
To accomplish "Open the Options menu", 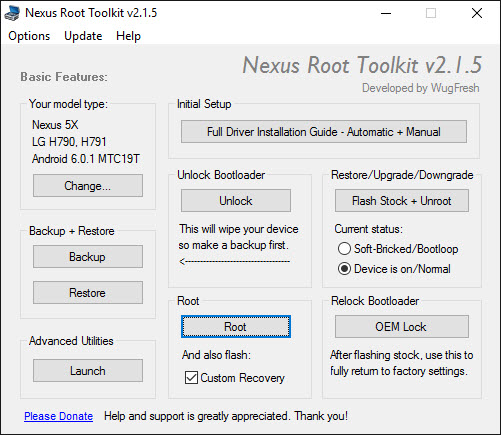I will pyautogui.click(x=29, y=36).
